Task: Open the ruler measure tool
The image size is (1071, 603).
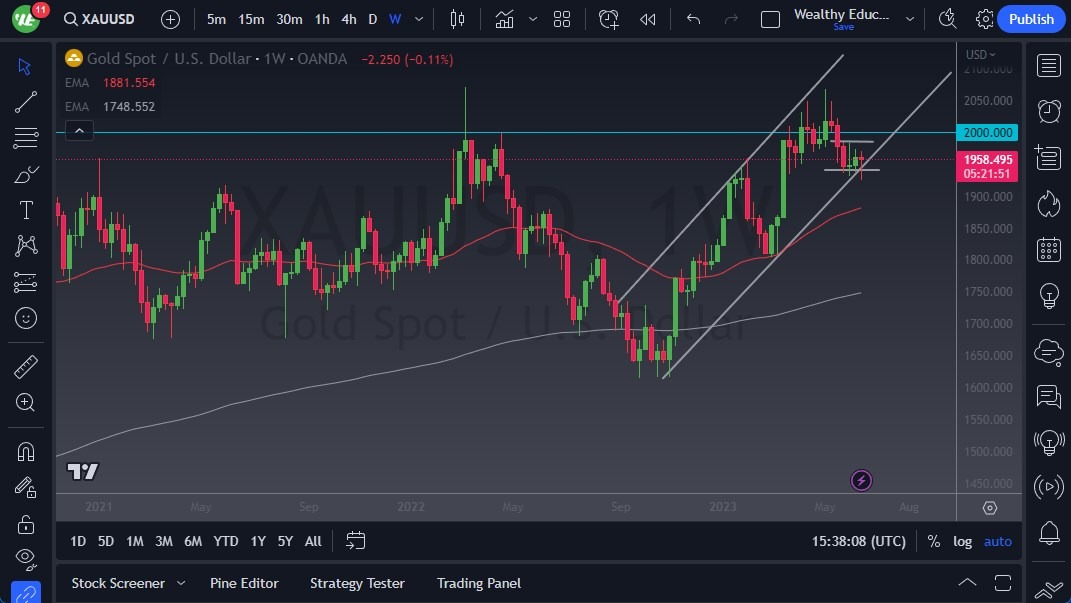Action: click(26, 366)
